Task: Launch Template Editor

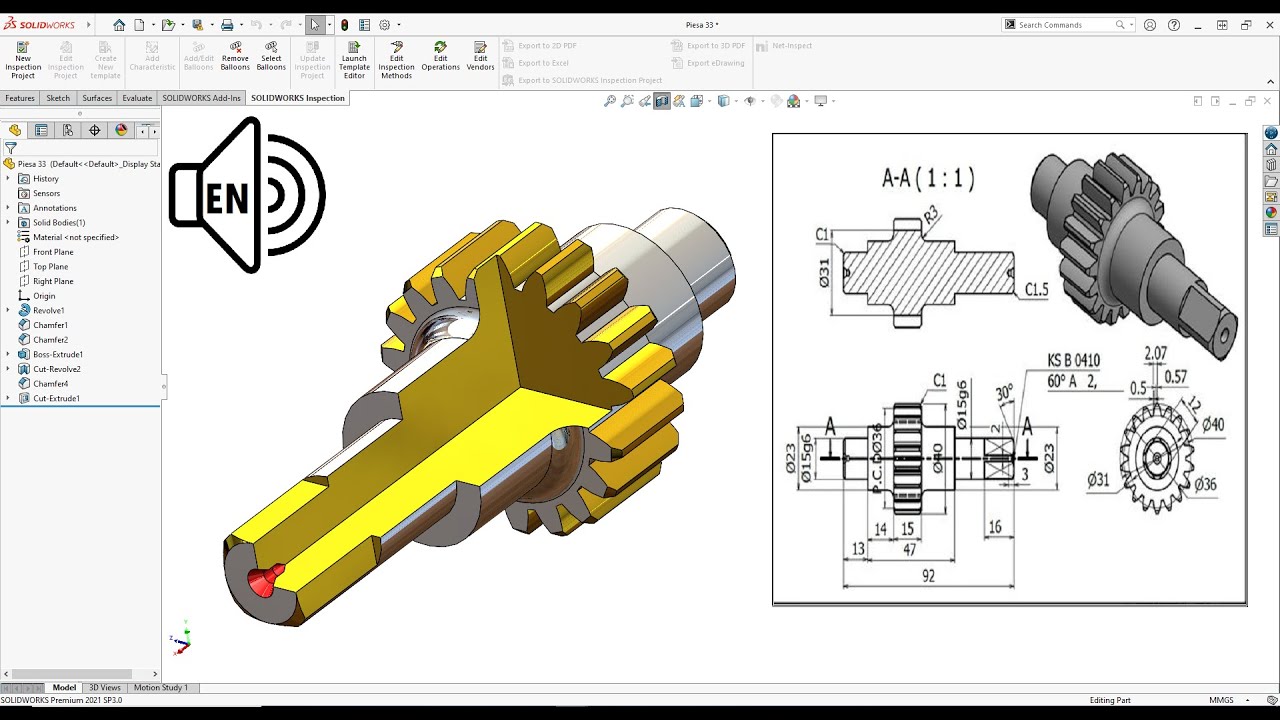Action: [354, 60]
